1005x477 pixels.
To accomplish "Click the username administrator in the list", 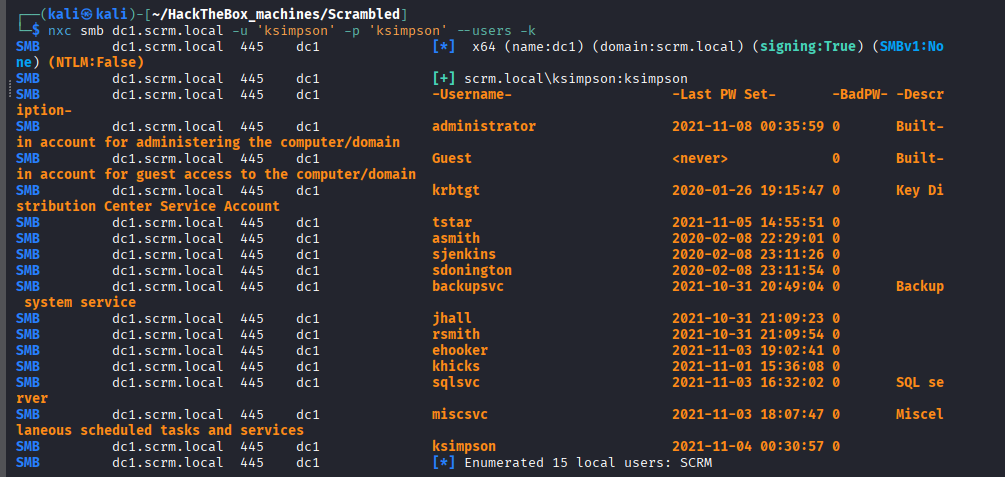I will [484, 126].
